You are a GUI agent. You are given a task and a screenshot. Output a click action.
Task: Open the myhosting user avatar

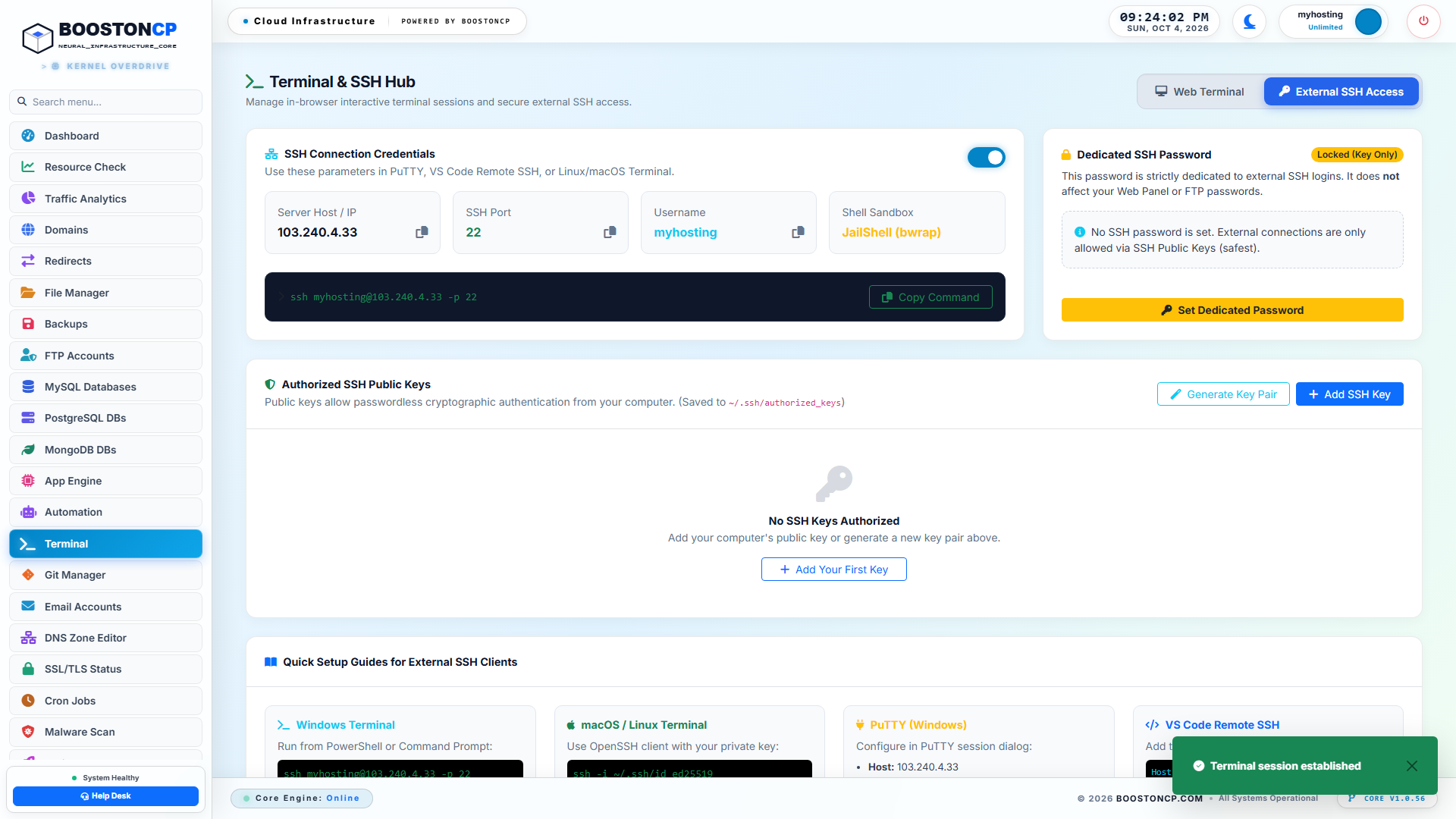1368,21
